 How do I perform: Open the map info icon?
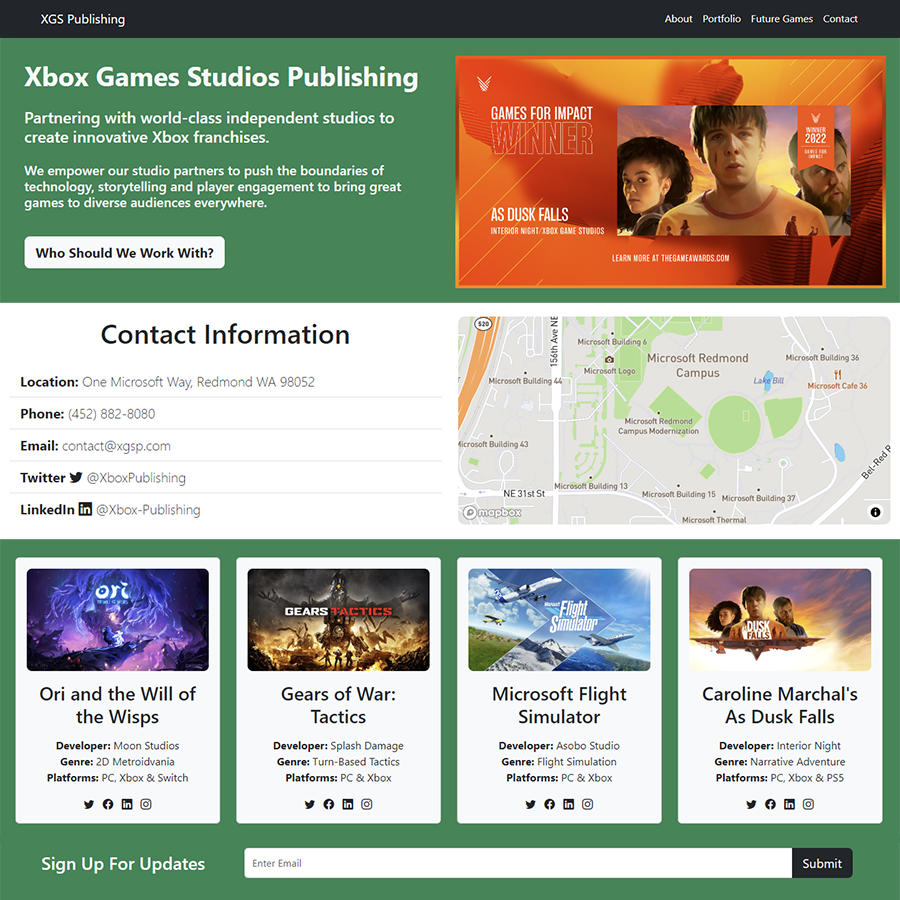[x=875, y=512]
